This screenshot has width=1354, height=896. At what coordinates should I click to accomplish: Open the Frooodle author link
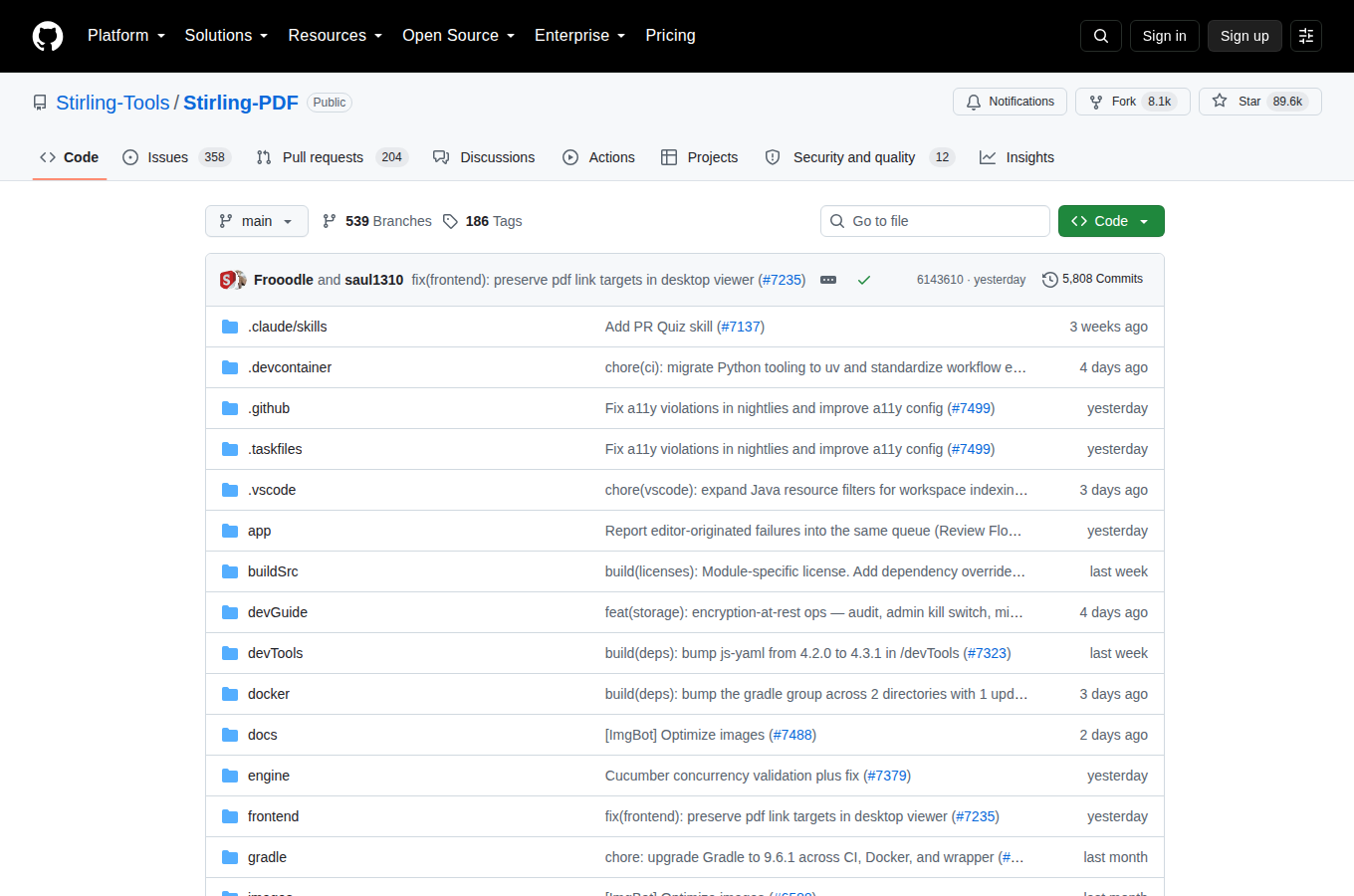click(x=284, y=280)
